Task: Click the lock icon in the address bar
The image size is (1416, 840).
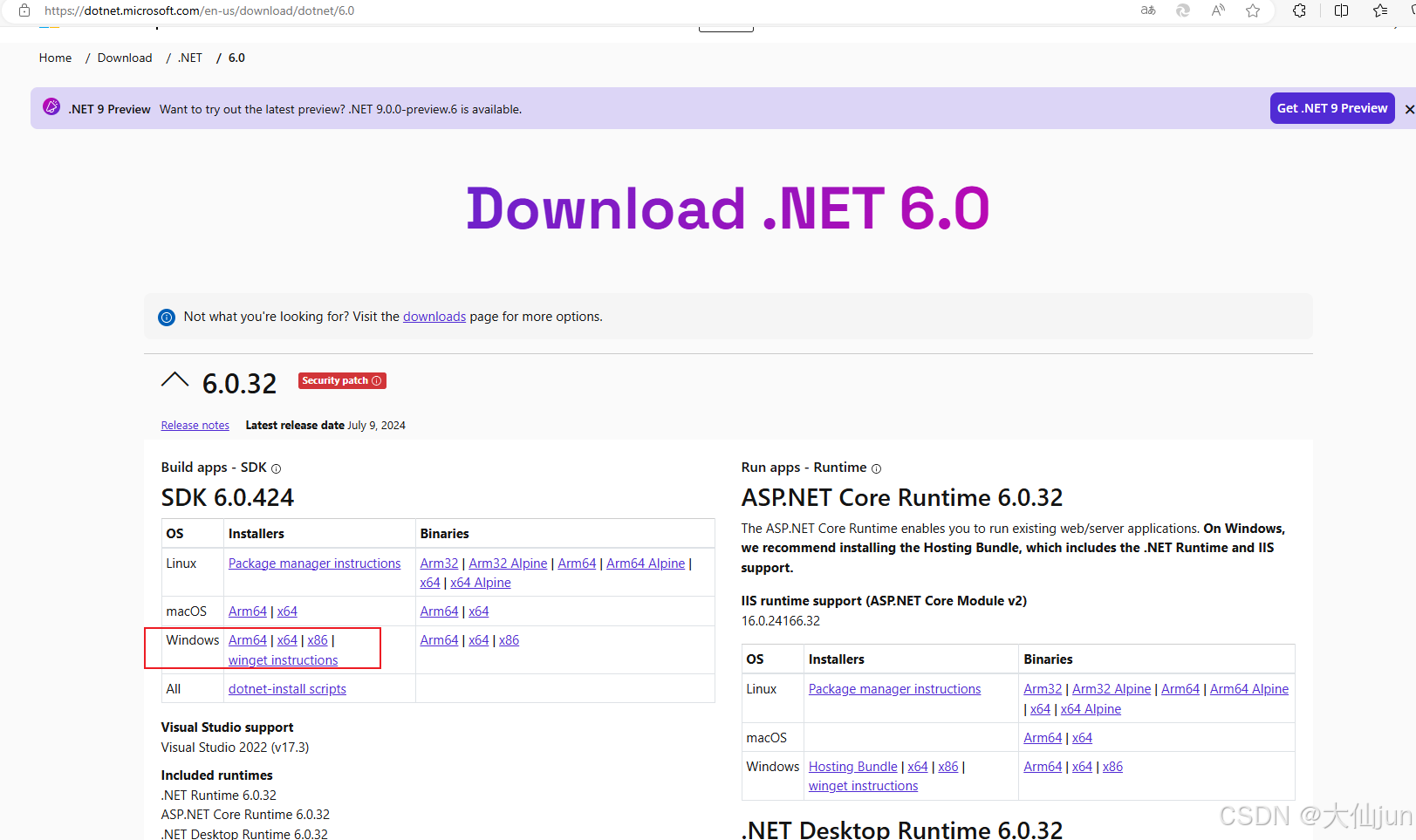Action: 24,10
